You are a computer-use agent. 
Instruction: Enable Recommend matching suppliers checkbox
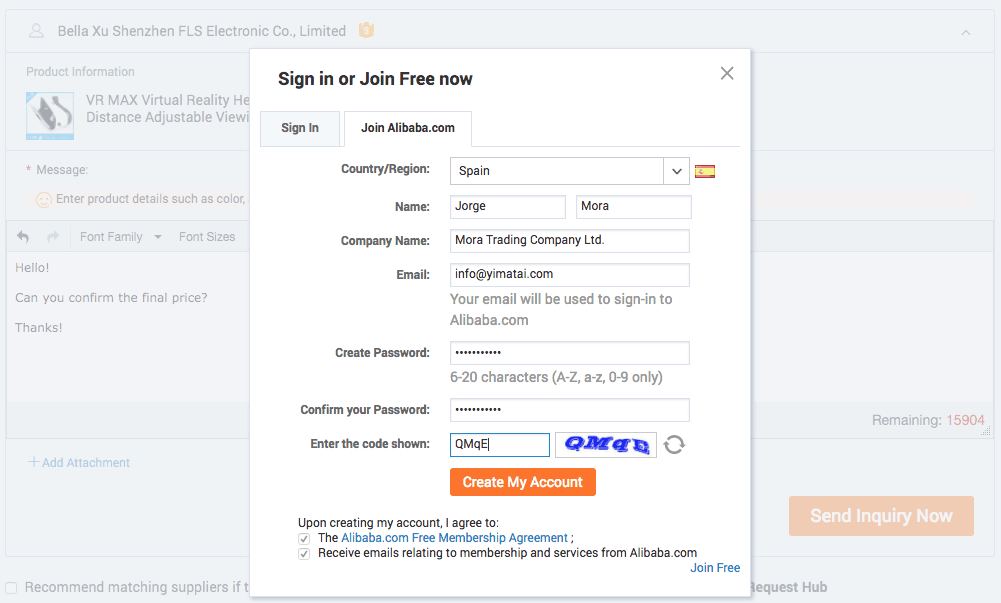click(x=11, y=587)
